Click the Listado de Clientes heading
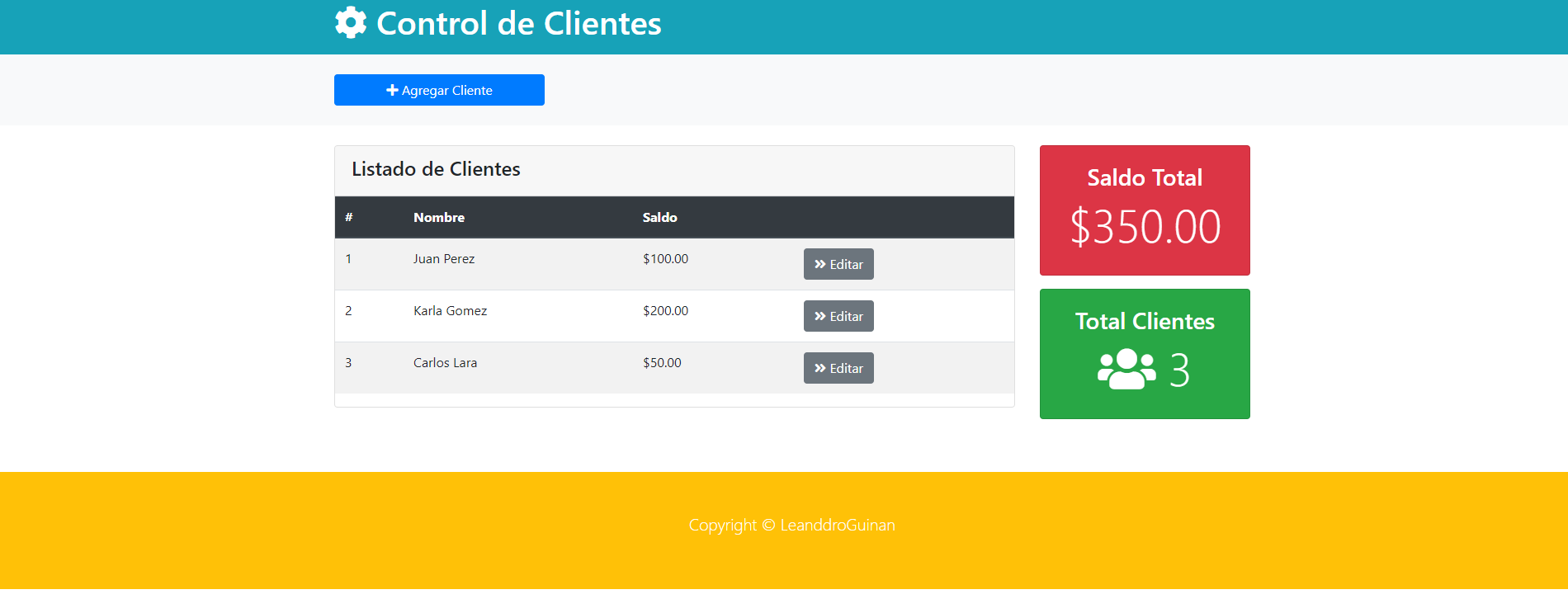This screenshot has height=599, width=1568. point(436,169)
